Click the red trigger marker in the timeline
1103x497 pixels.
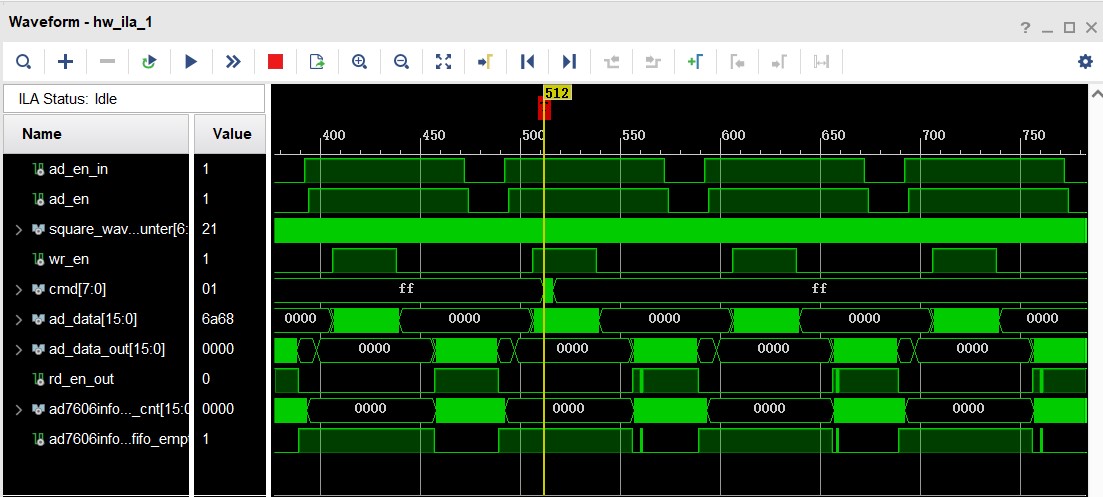544,108
